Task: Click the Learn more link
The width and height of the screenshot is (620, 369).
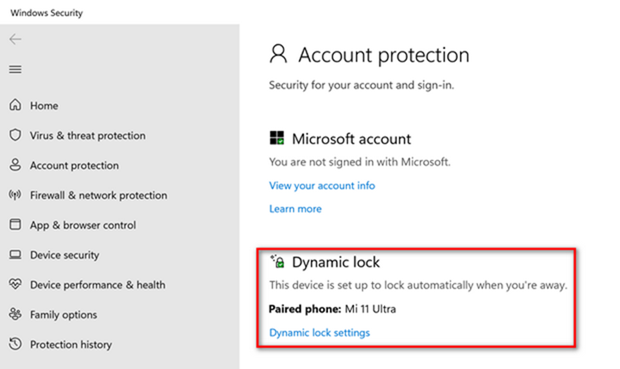Action: 295,209
